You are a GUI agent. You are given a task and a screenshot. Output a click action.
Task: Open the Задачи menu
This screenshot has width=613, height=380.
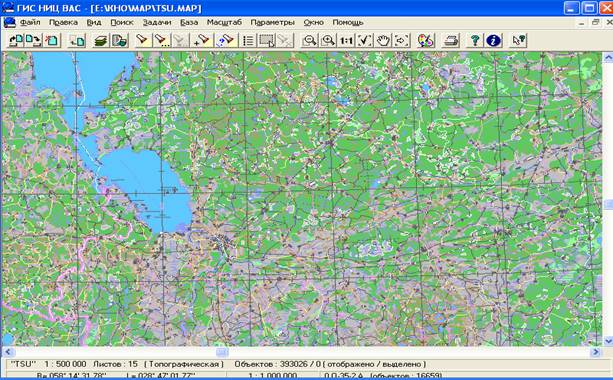[x=157, y=22]
